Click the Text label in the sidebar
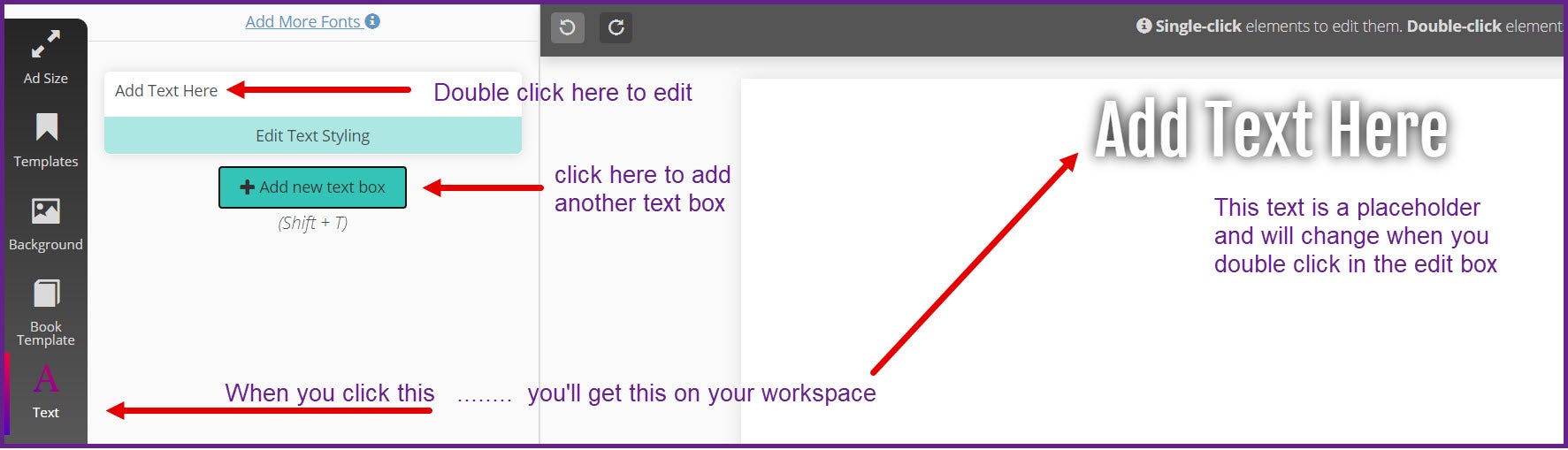 pos(46,413)
